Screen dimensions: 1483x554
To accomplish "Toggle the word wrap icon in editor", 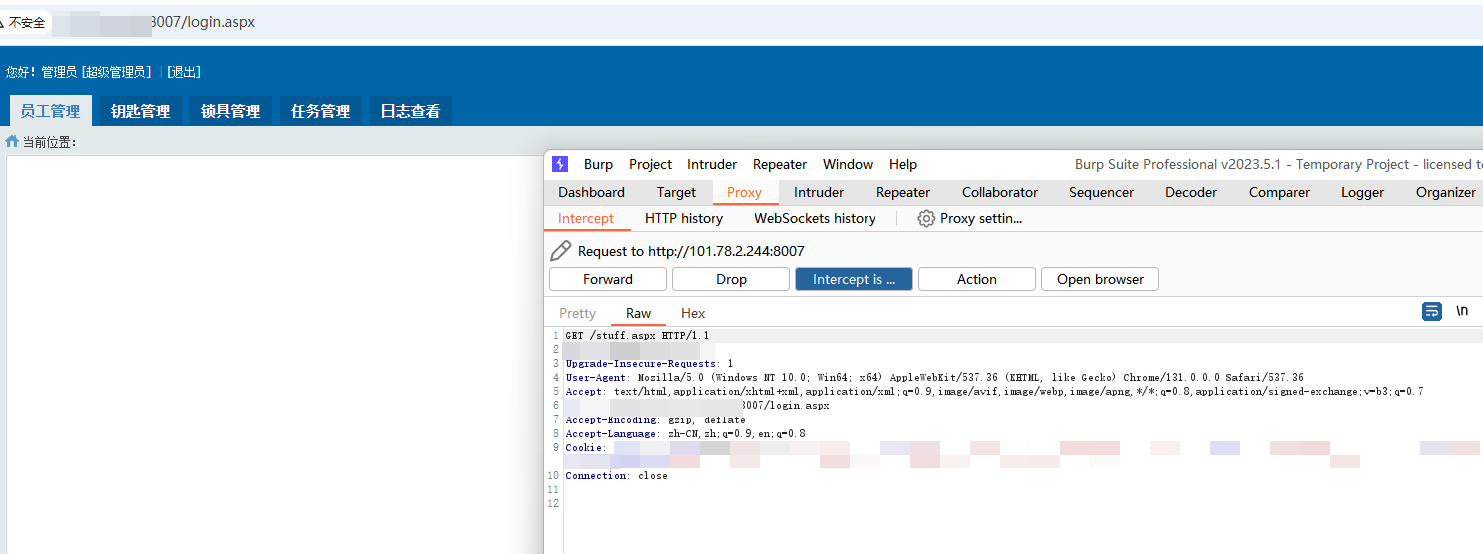I will (x=1432, y=312).
